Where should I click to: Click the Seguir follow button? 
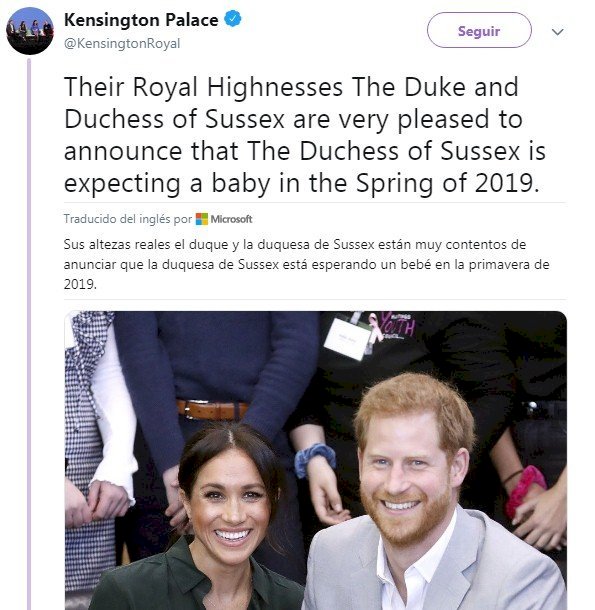479,30
